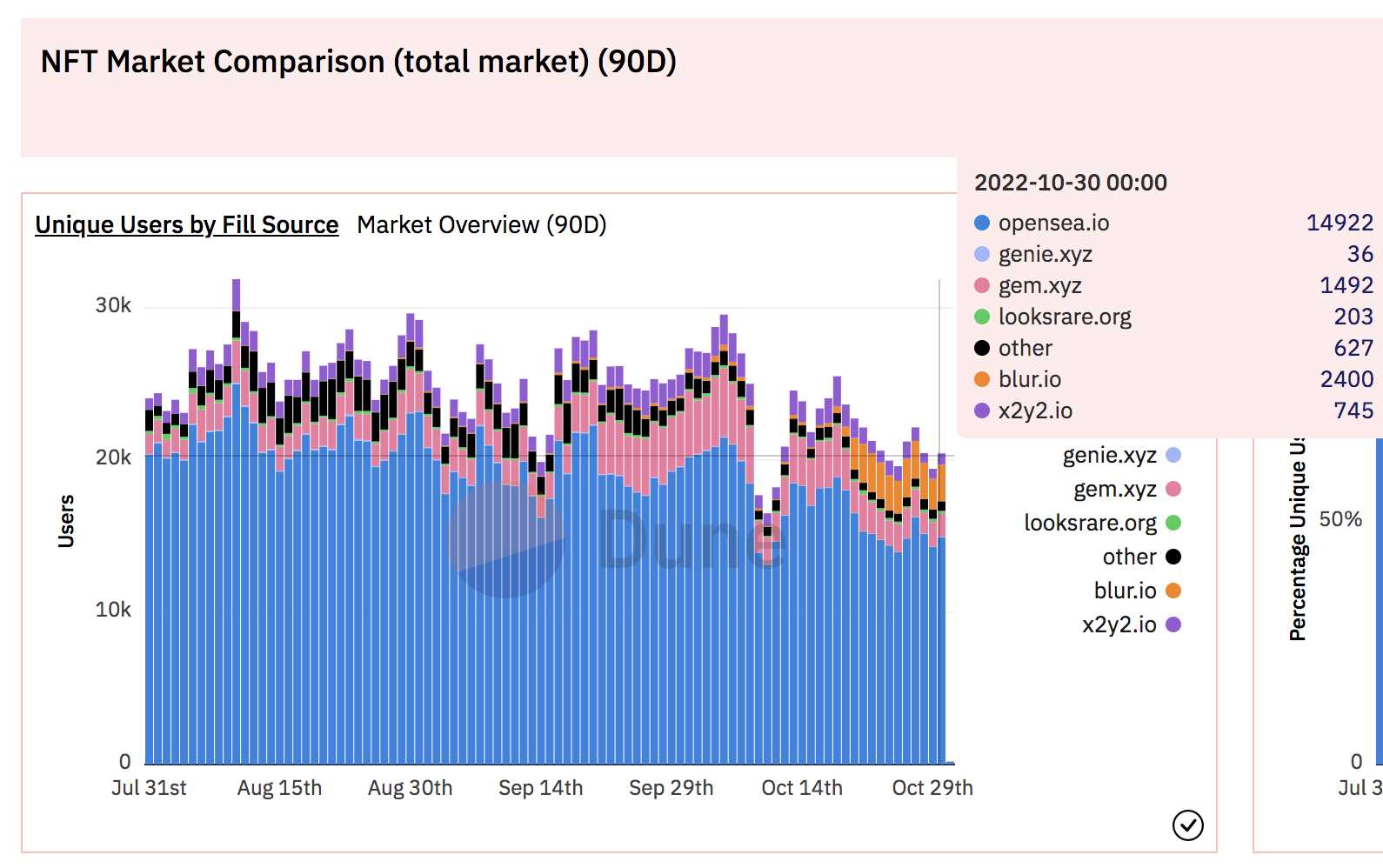Toggle the looksrare.org series via its legend label

[1090, 523]
